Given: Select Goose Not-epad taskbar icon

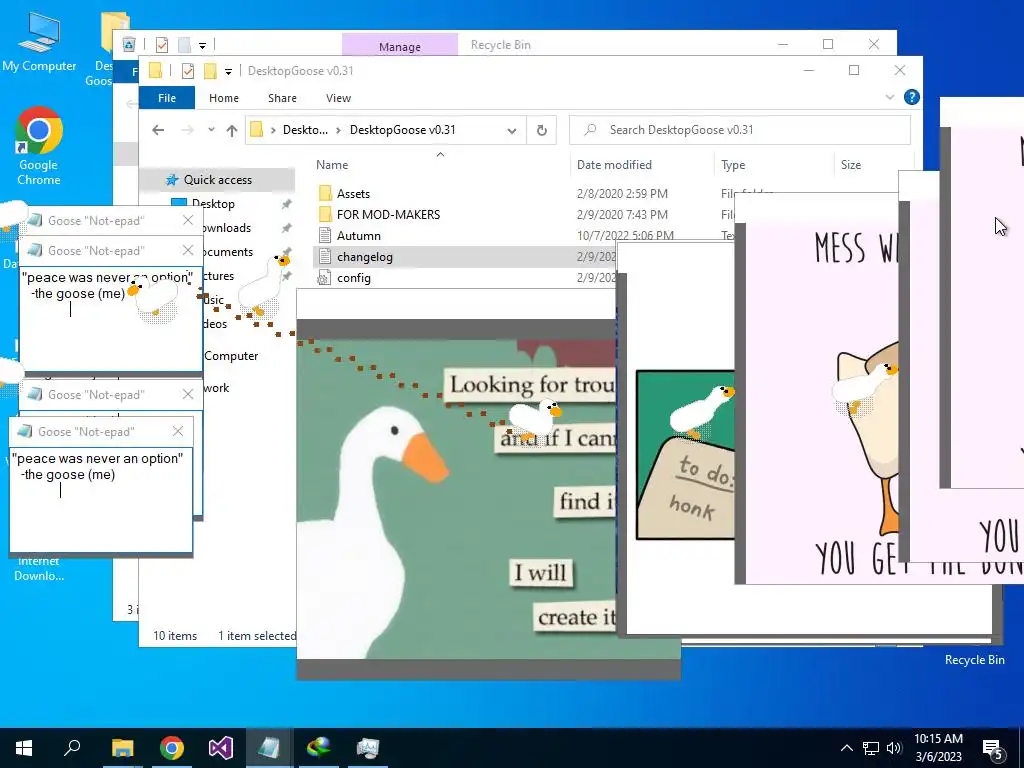Looking at the screenshot, I should point(269,748).
